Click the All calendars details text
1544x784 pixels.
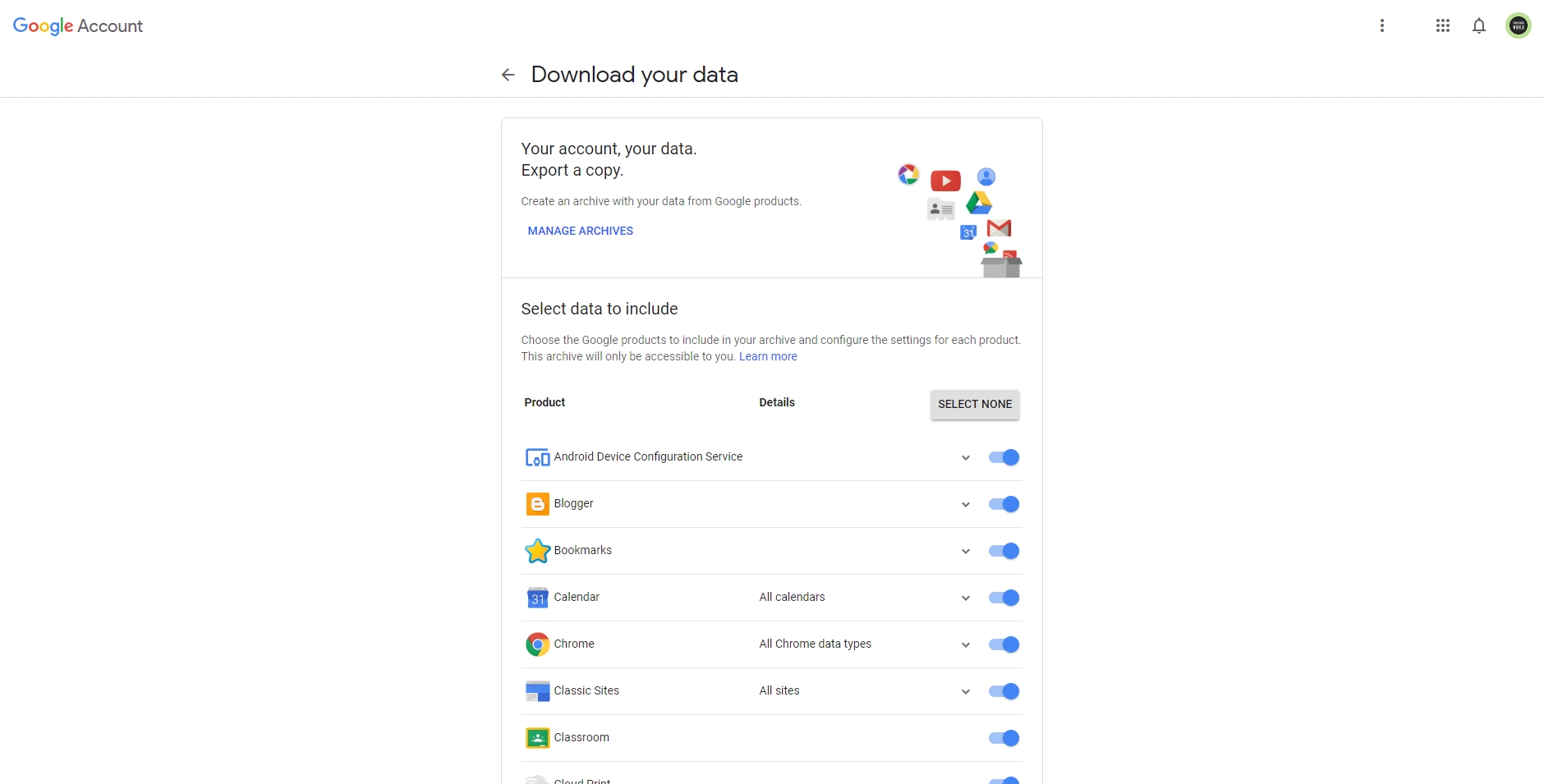click(793, 598)
